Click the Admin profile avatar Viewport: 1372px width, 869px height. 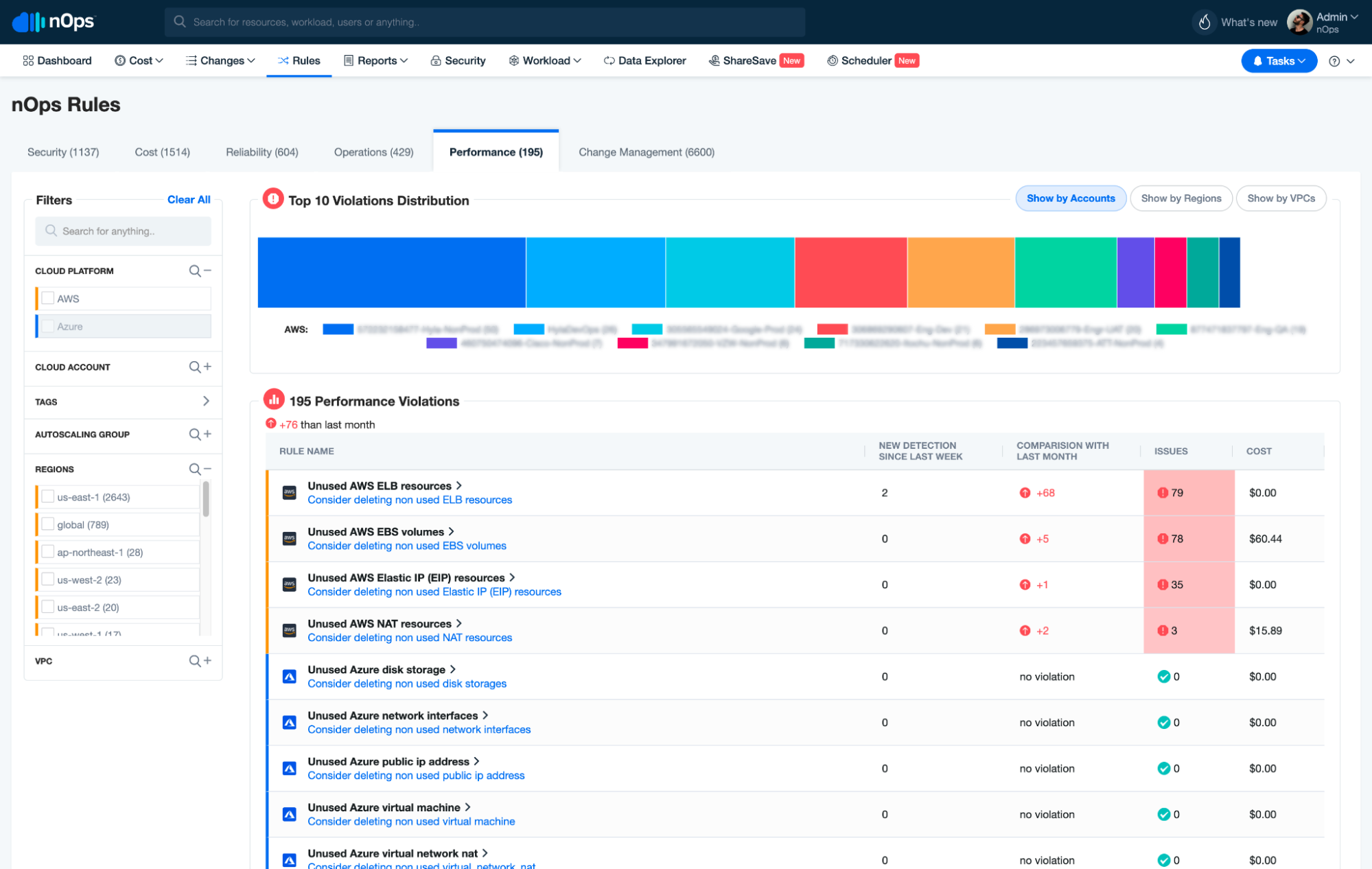1299,22
